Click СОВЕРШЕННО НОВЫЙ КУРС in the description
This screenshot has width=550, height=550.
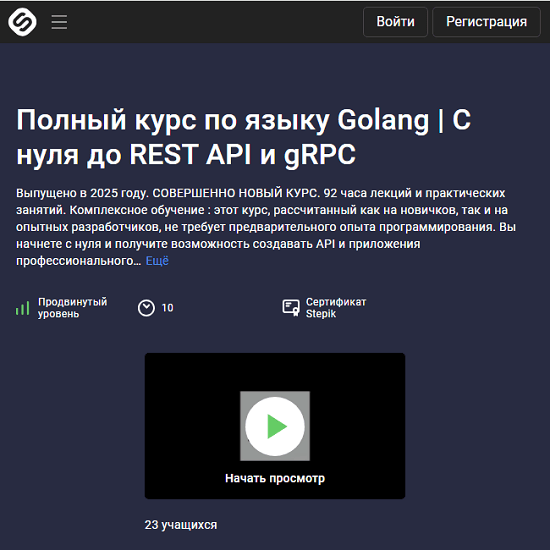pos(236,193)
